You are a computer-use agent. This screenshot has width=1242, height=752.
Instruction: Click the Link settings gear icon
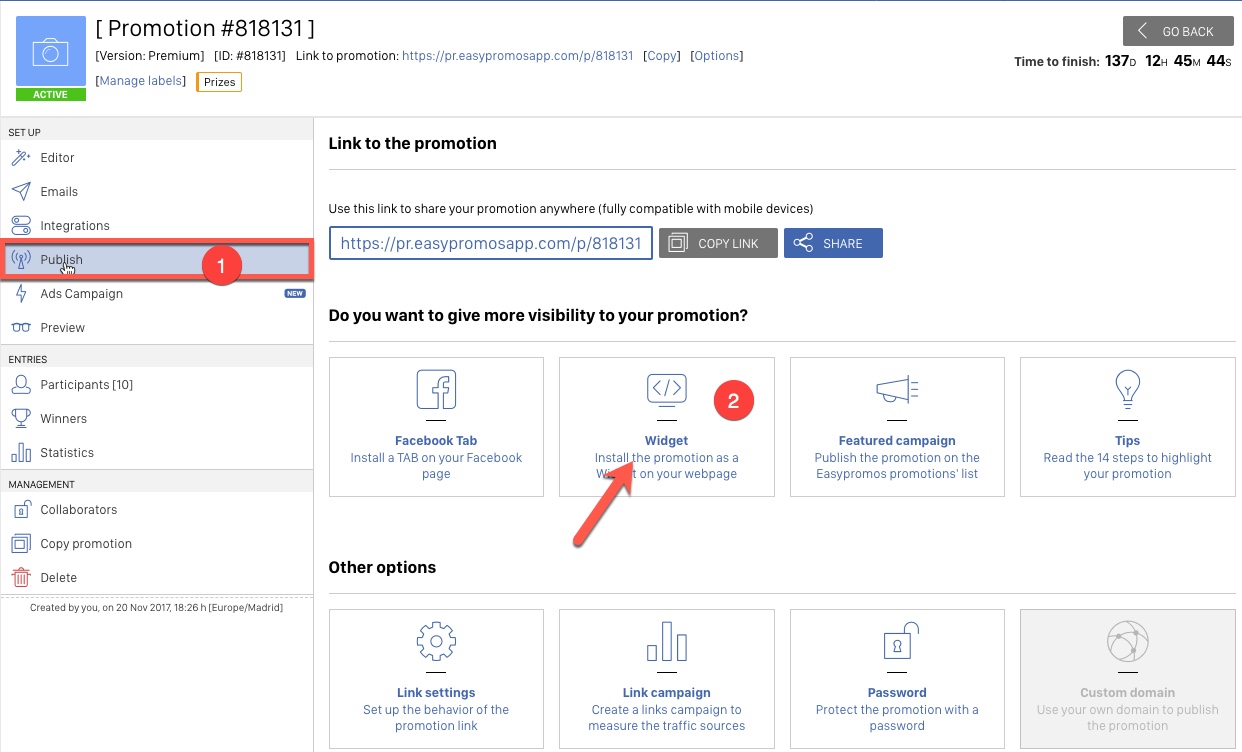point(436,641)
